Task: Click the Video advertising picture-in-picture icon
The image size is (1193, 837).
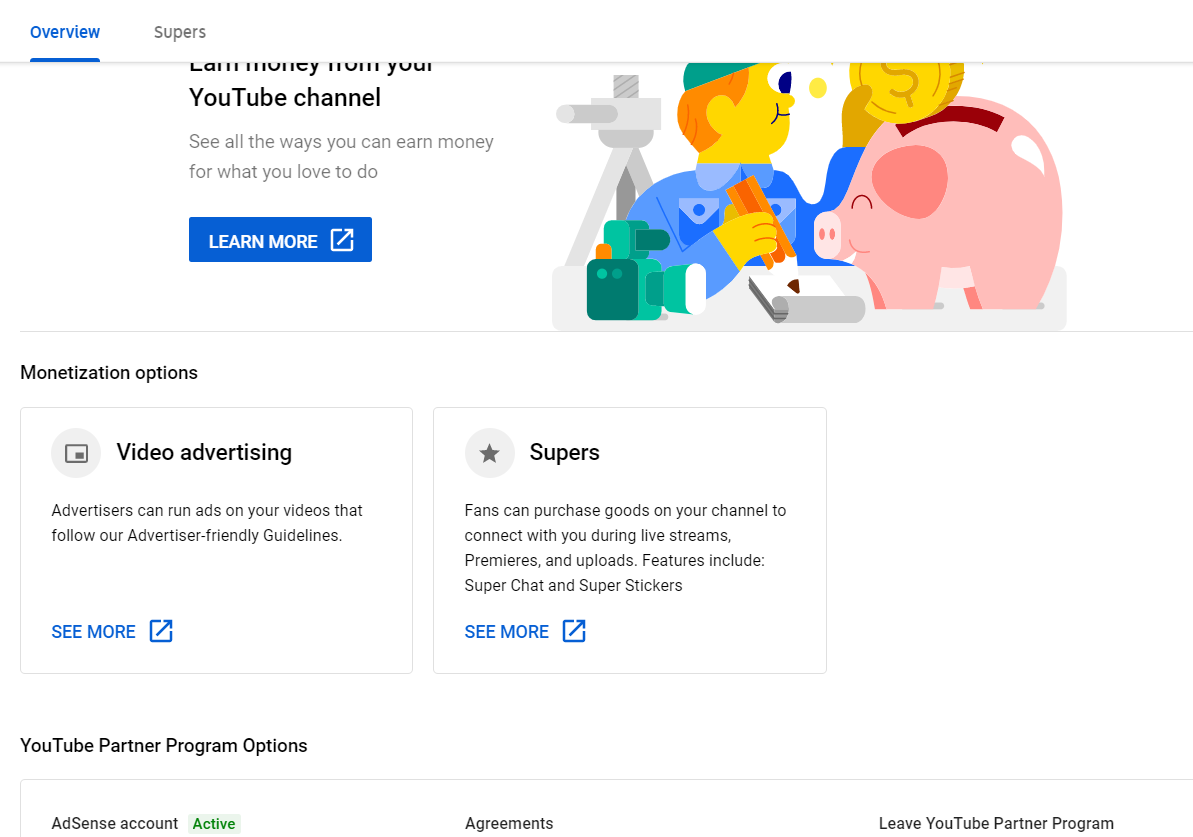Action: pyautogui.click(x=76, y=454)
